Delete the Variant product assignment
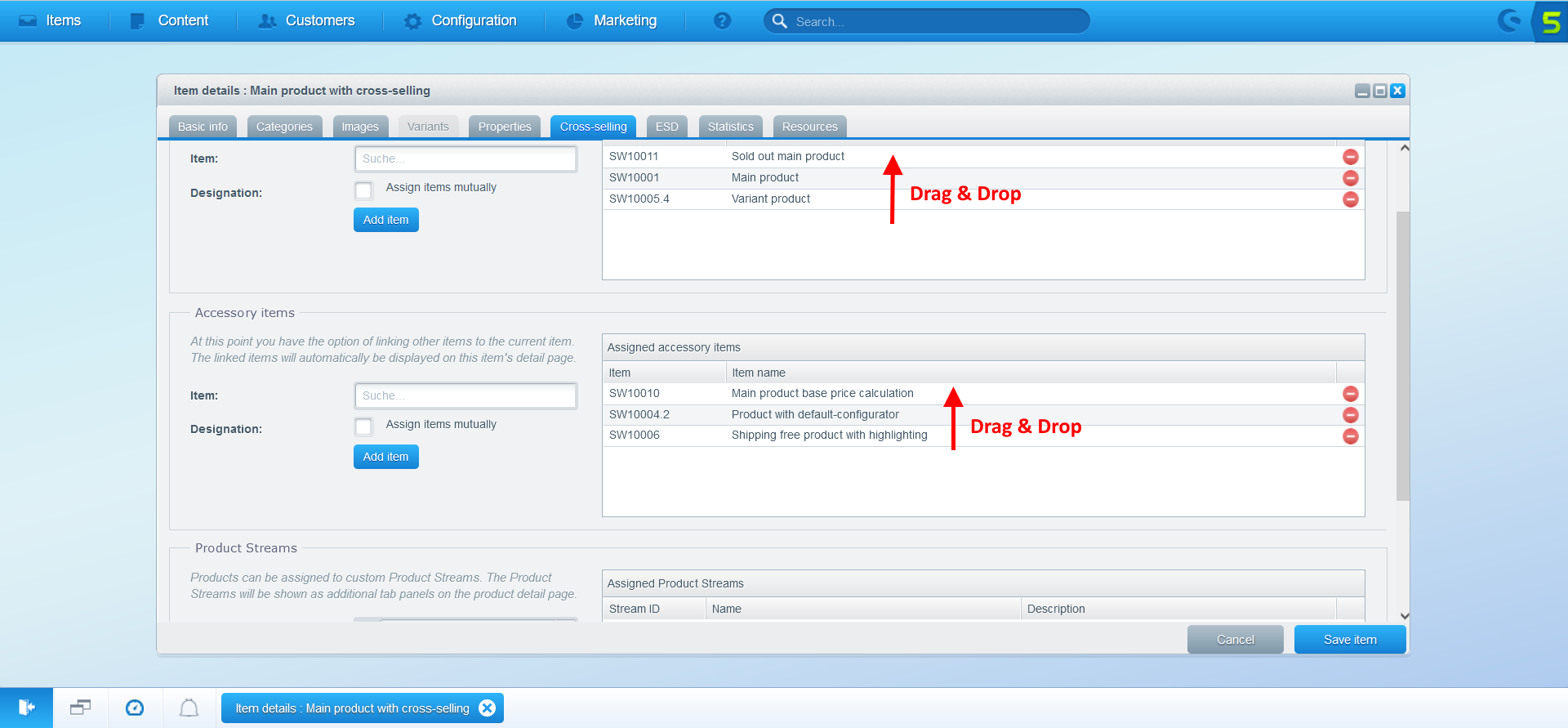Screen dimensions: 1568x728 coord(1350,199)
